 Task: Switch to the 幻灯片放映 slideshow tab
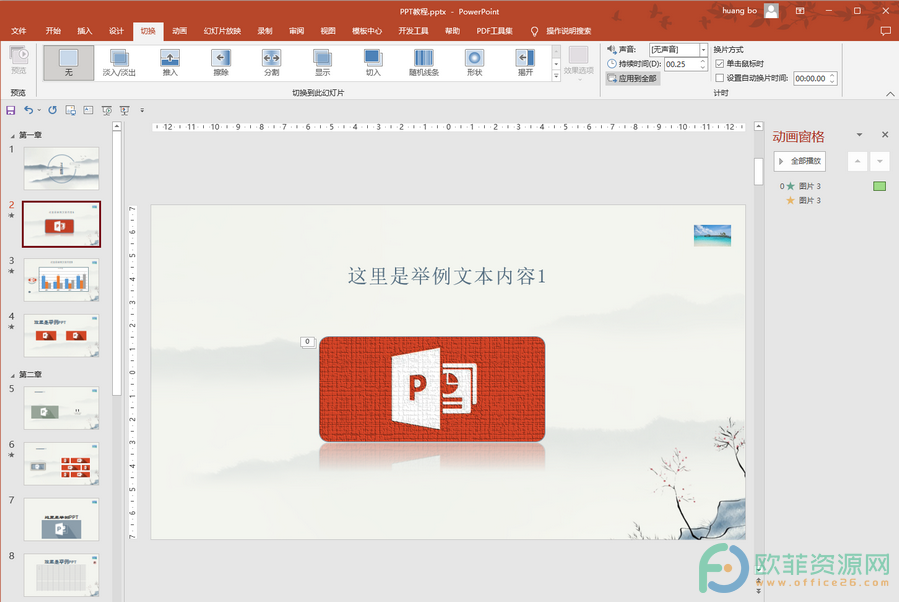pyautogui.click(x=222, y=31)
